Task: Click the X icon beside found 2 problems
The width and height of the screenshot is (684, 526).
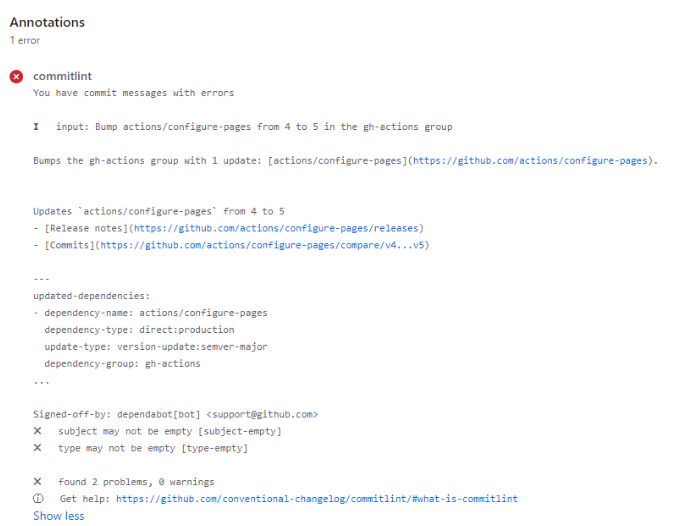Action: tap(38, 482)
